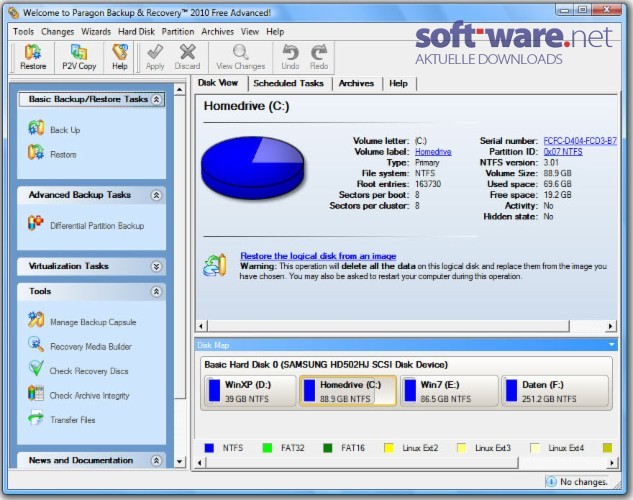
Task: Click the Restore toolbar icon
Action: 33,57
